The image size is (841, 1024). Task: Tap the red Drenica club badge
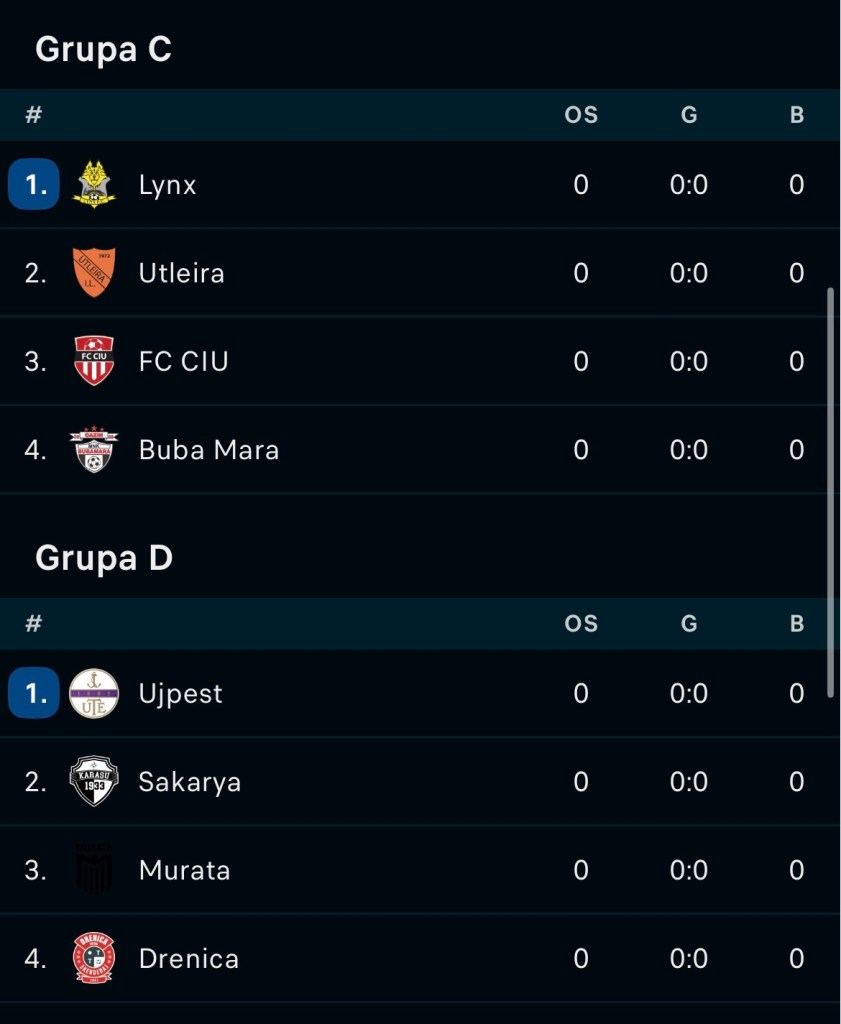[x=94, y=958]
